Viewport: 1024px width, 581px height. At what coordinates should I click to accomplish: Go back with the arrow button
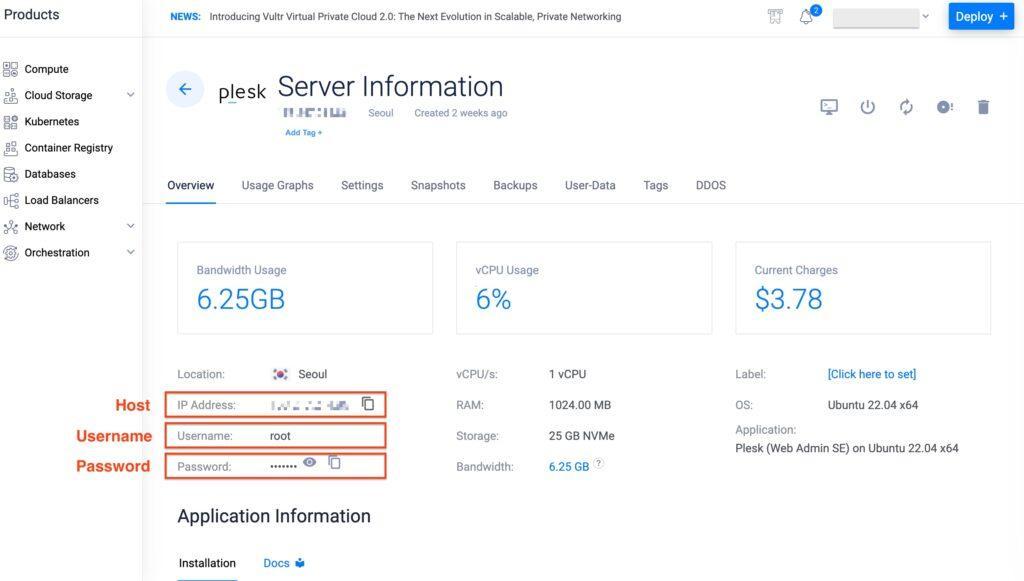point(185,89)
